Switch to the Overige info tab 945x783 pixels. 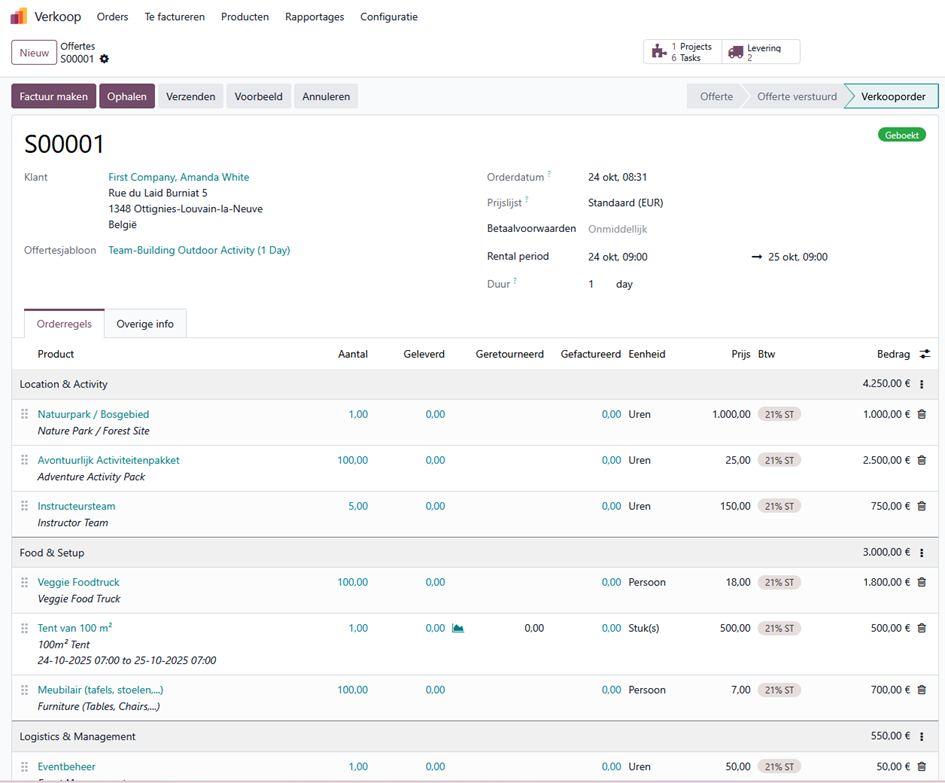coord(145,324)
